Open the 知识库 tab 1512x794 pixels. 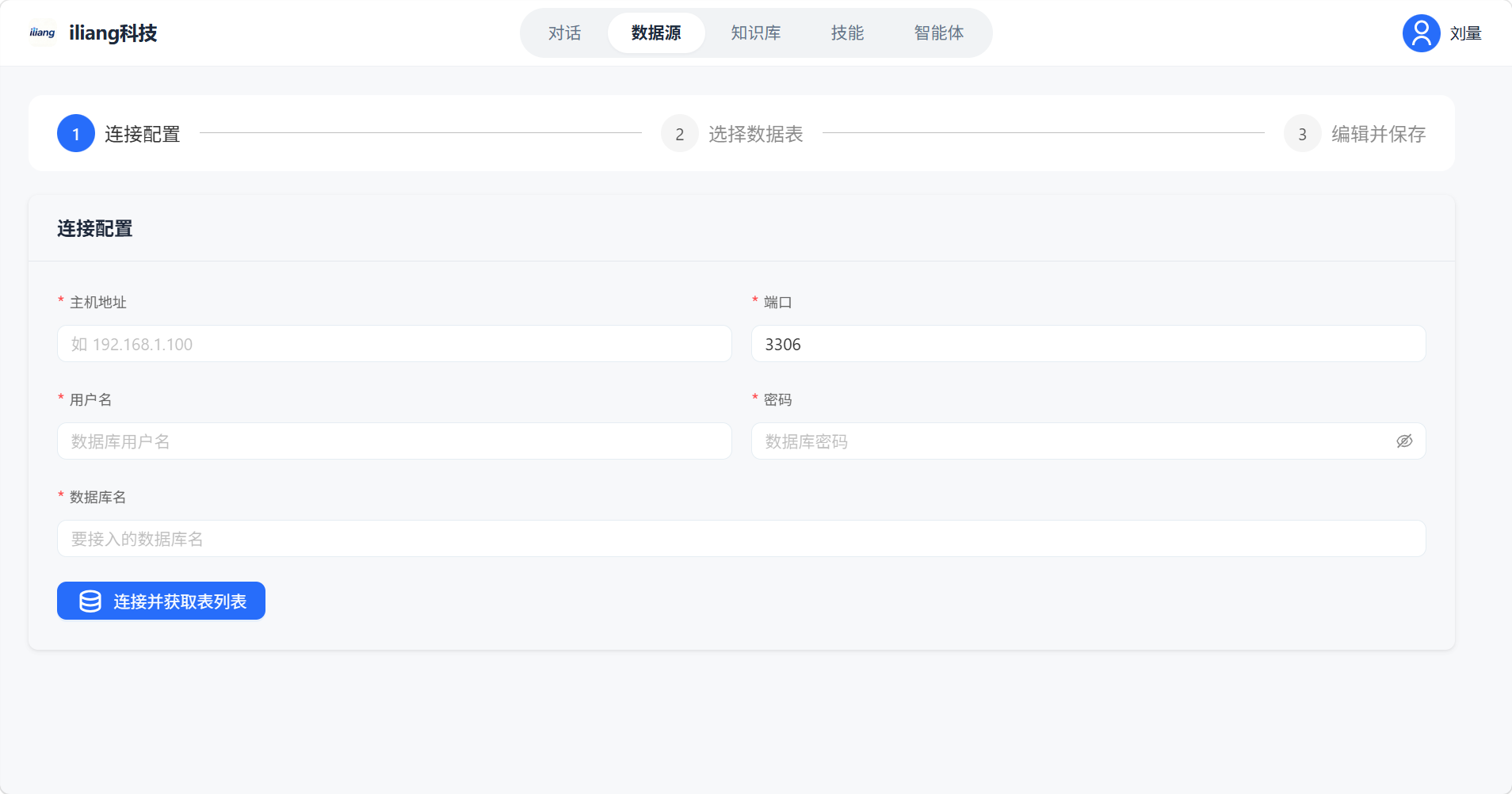(755, 32)
